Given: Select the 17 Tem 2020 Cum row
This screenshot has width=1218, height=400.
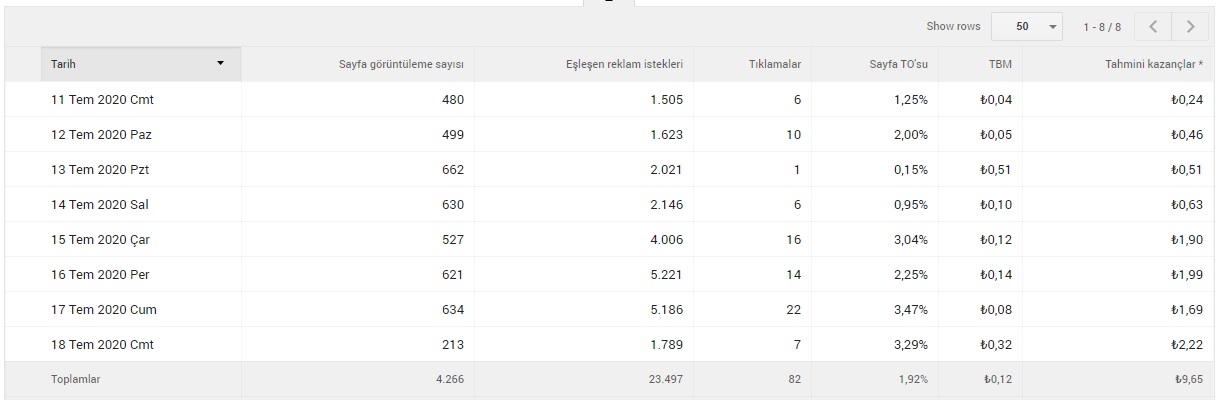Looking at the screenshot, I should coord(609,310).
